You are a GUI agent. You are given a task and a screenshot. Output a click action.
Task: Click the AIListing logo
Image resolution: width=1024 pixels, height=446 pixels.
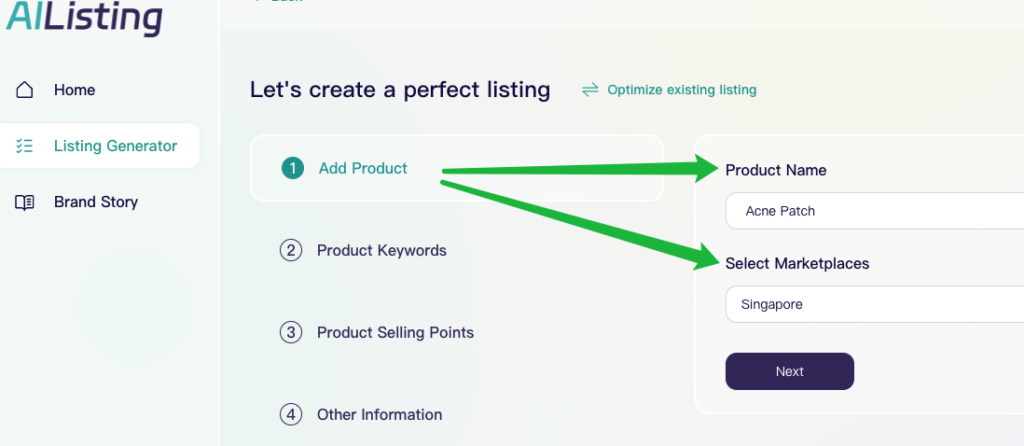pyautogui.click(x=84, y=18)
